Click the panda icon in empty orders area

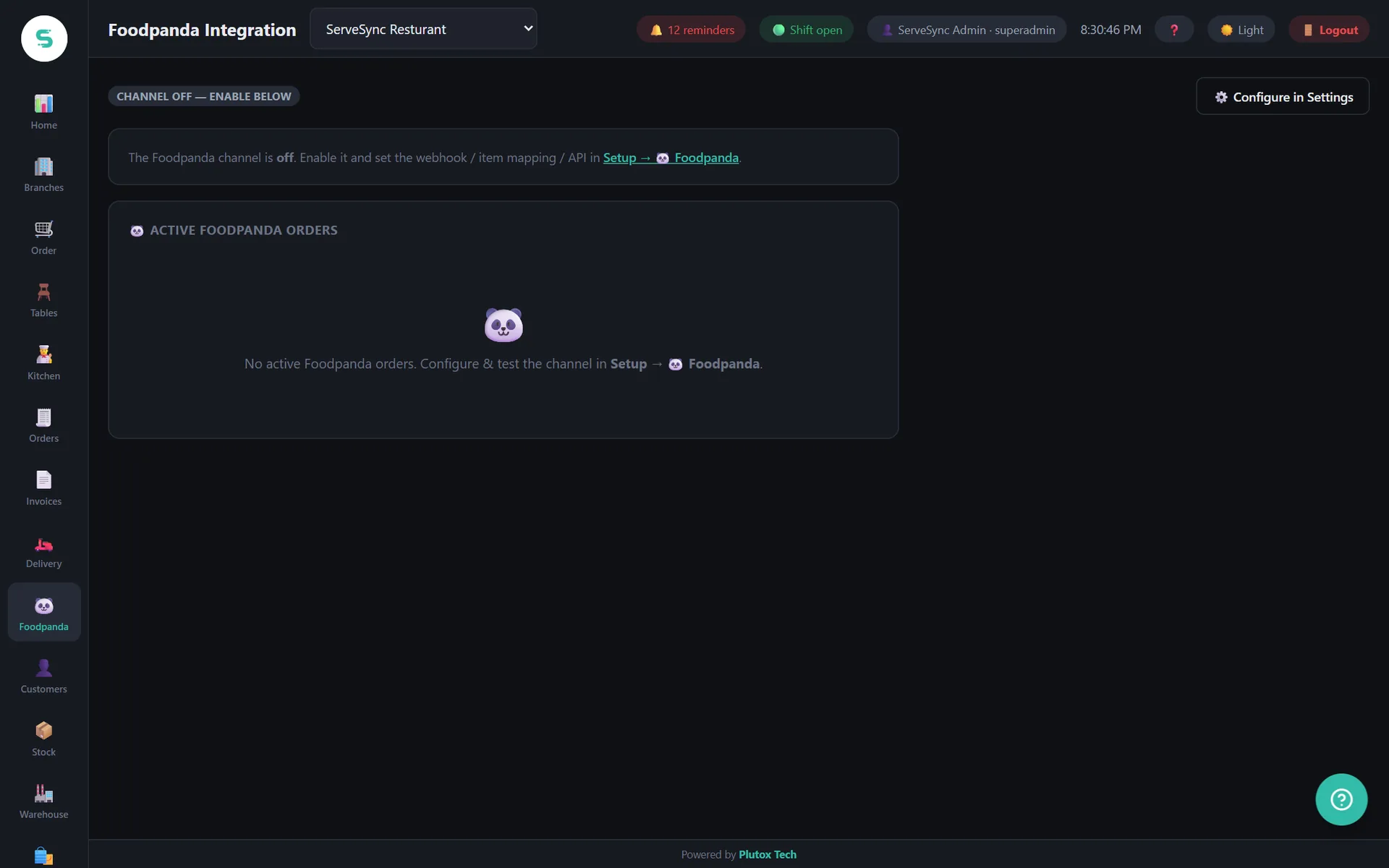coord(504,325)
